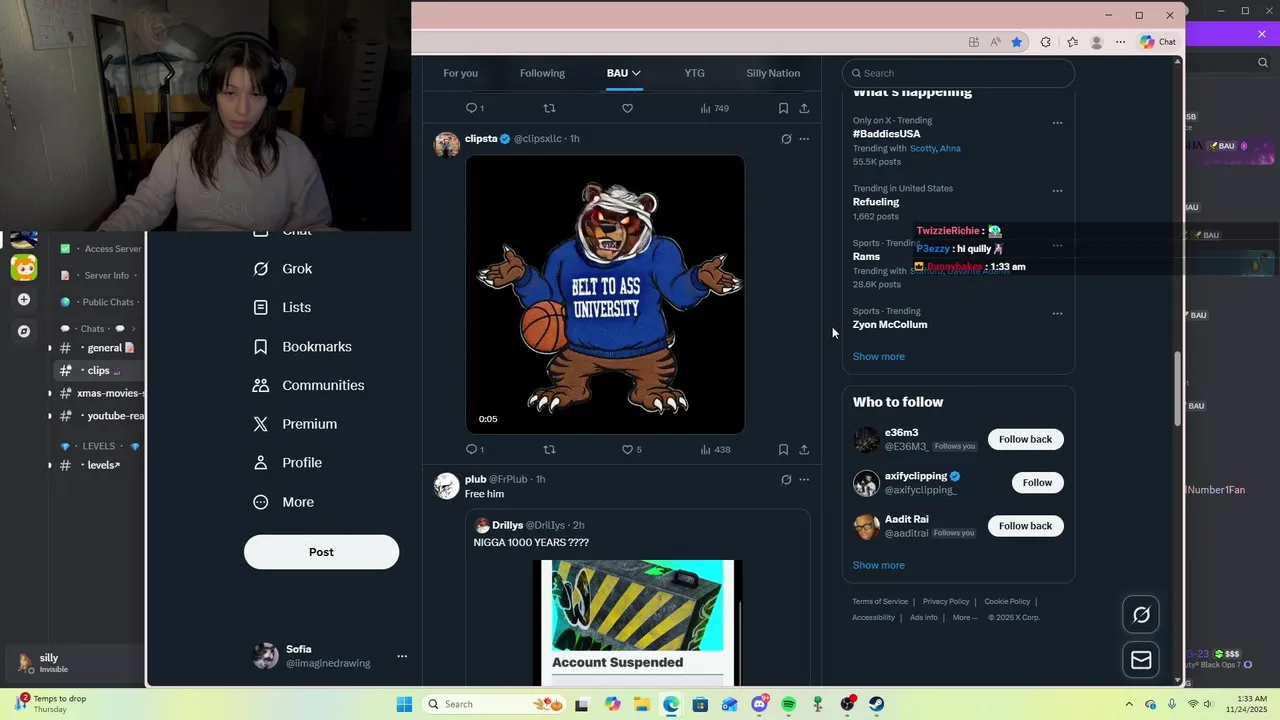Open more options on plub post
This screenshot has height=720, width=1280.
click(x=804, y=480)
